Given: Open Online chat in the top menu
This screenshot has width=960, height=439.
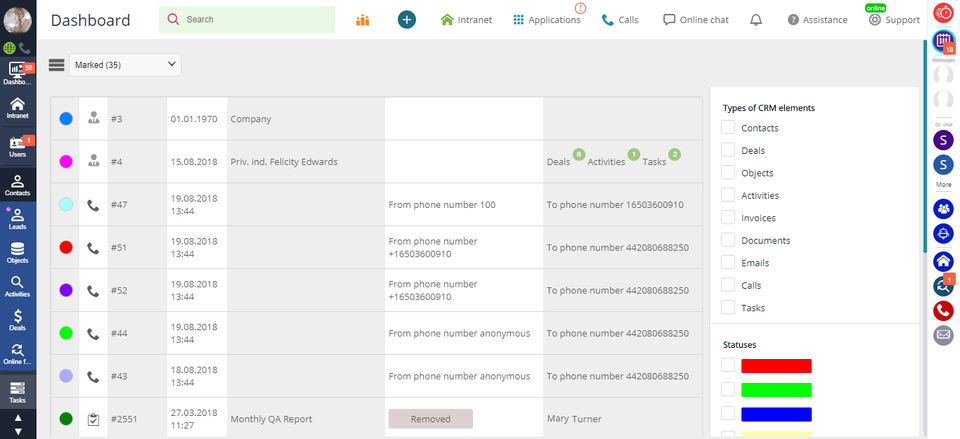Looking at the screenshot, I should coord(696,20).
